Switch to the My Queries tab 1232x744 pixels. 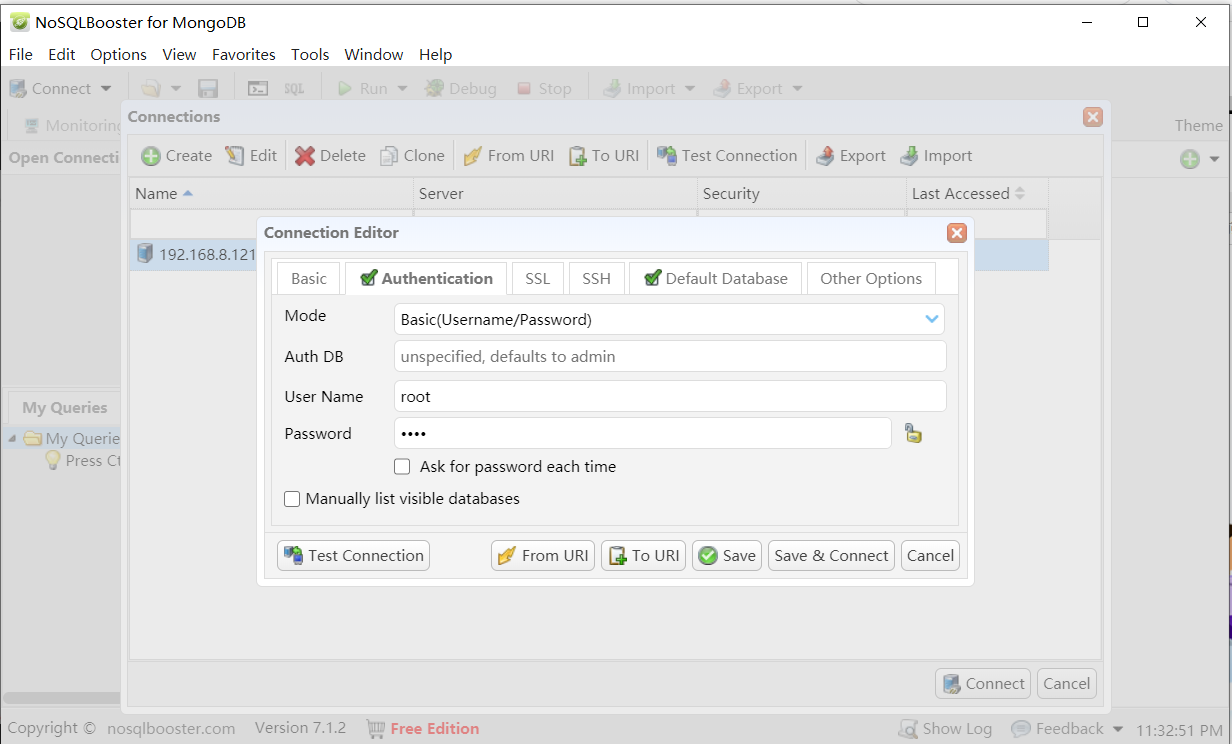click(65, 408)
